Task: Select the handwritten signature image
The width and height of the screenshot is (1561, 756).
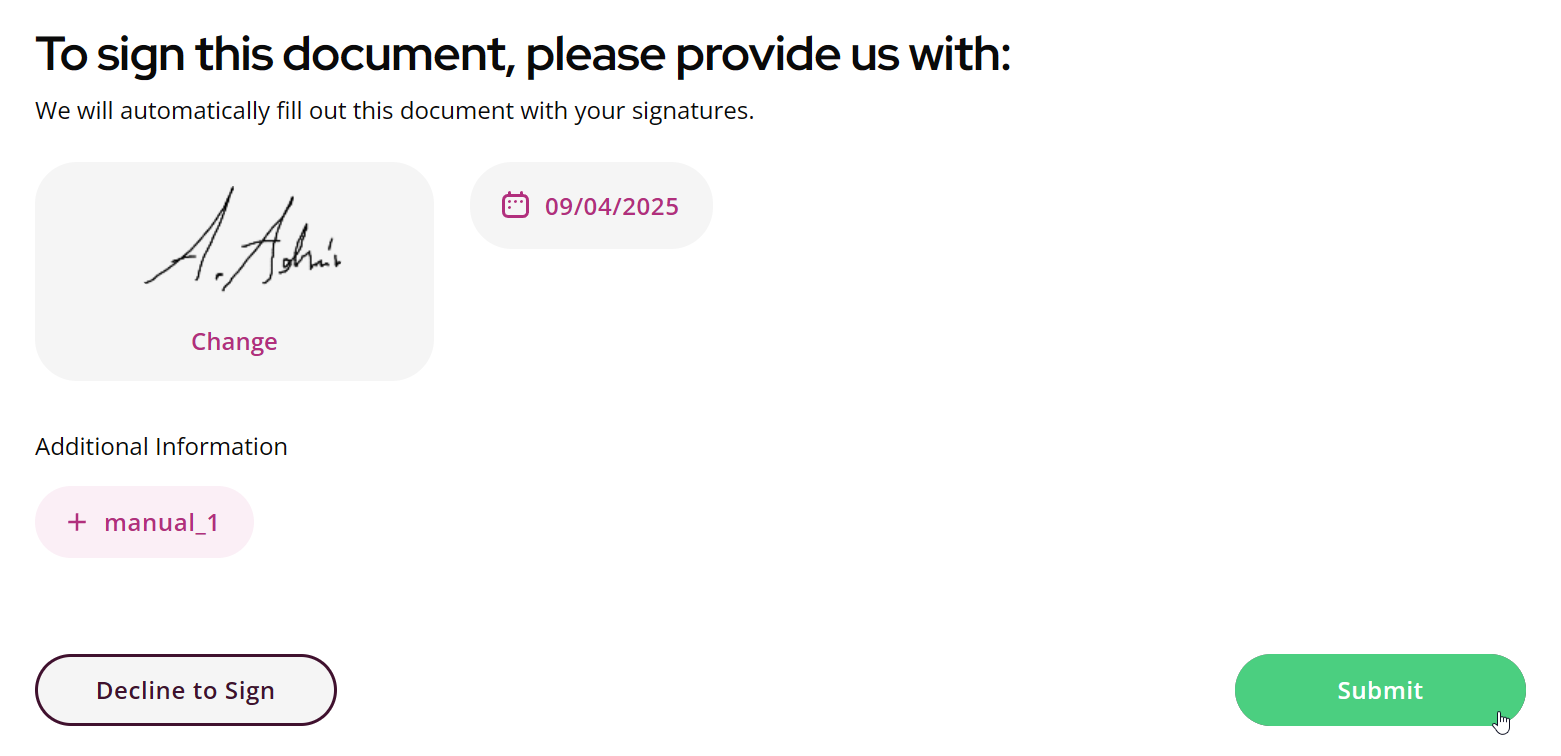Action: [243, 239]
